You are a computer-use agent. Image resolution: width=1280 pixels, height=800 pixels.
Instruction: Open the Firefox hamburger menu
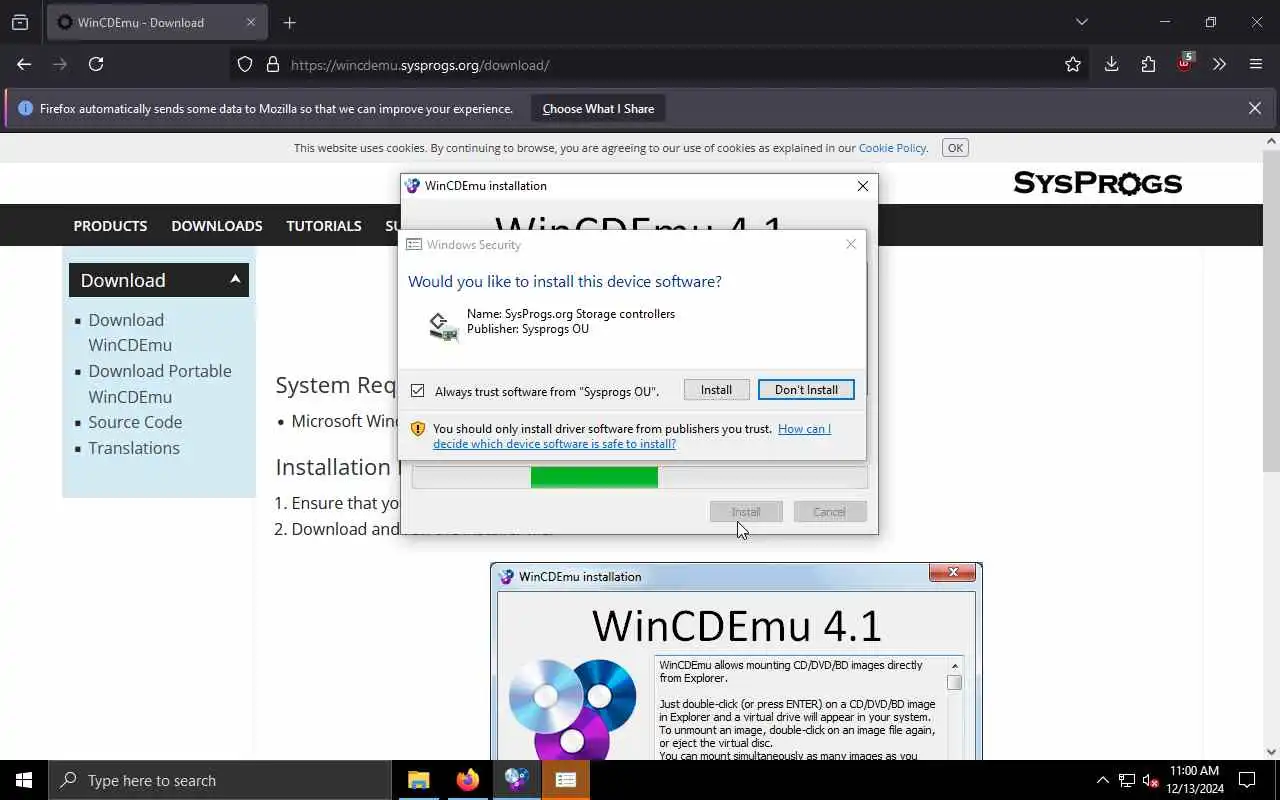click(1256, 64)
